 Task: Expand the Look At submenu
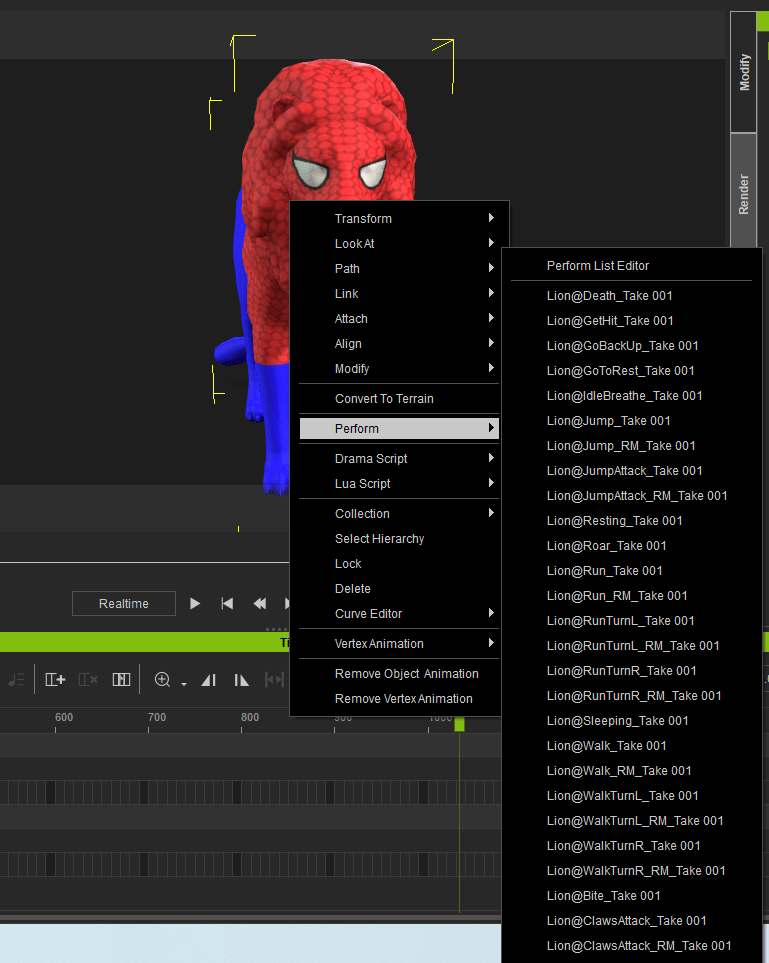click(x=399, y=244)
